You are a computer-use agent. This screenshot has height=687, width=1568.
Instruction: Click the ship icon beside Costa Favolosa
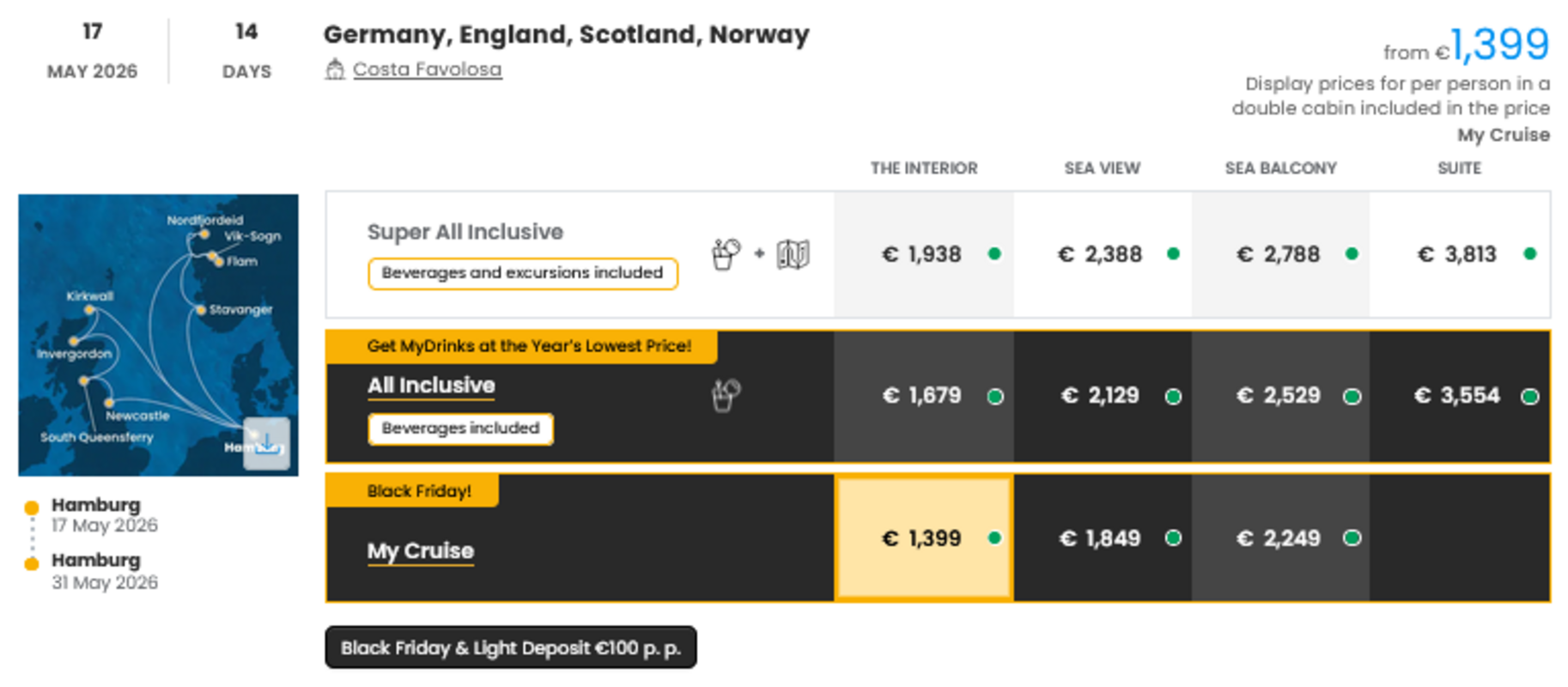tap(335, 70)
